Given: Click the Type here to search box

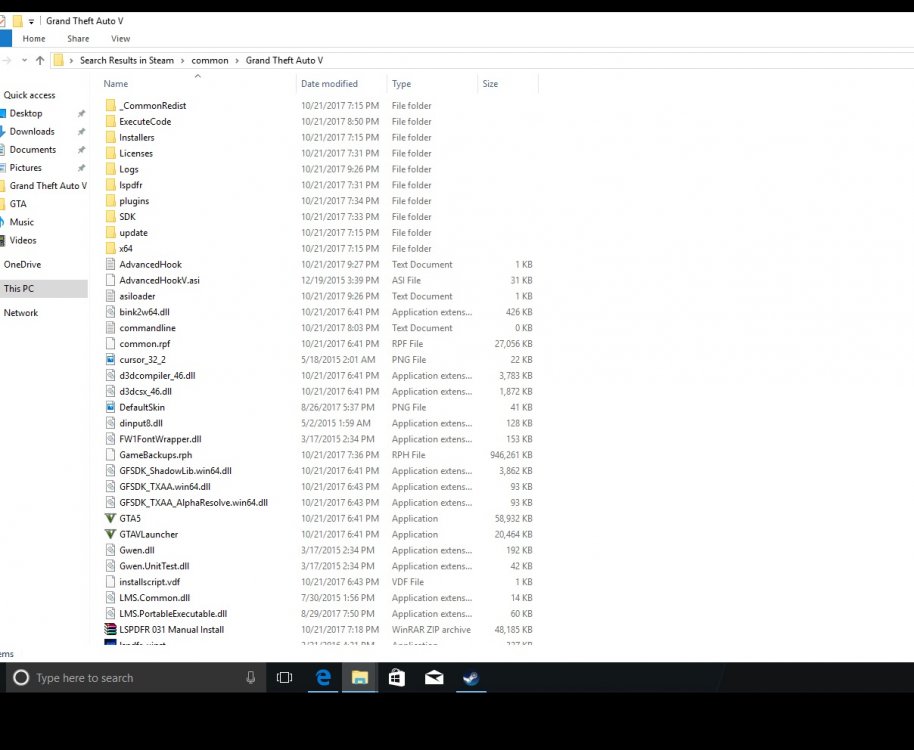Looking at the screenshot, I should (x=136, y=677).
